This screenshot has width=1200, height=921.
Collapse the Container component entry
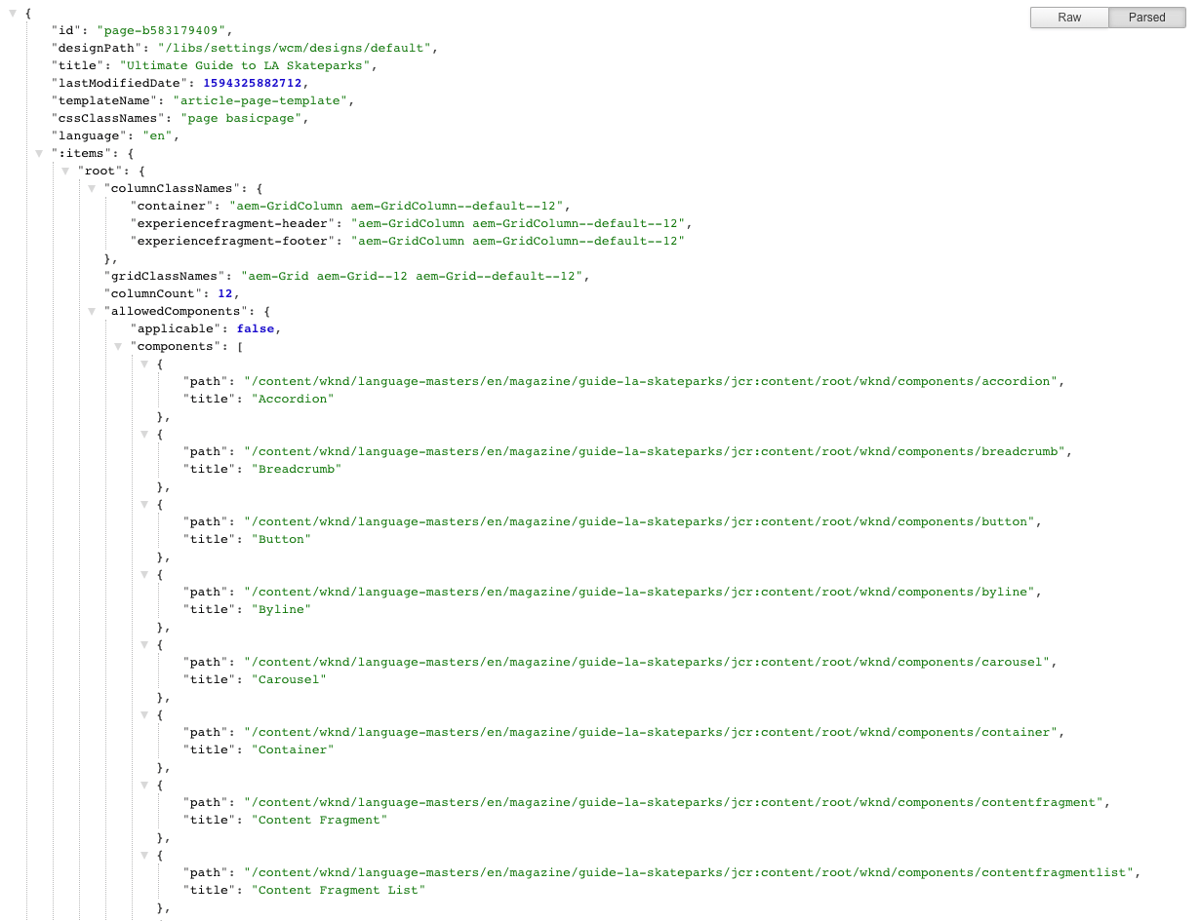click(143, 715)
